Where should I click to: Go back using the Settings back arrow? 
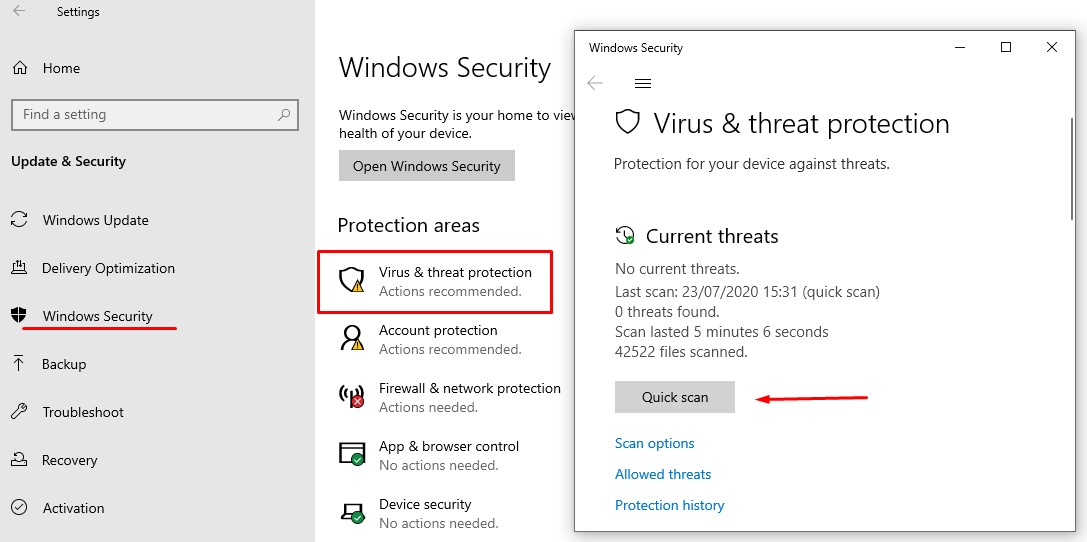pyautogui.click(x=19, y=11)
